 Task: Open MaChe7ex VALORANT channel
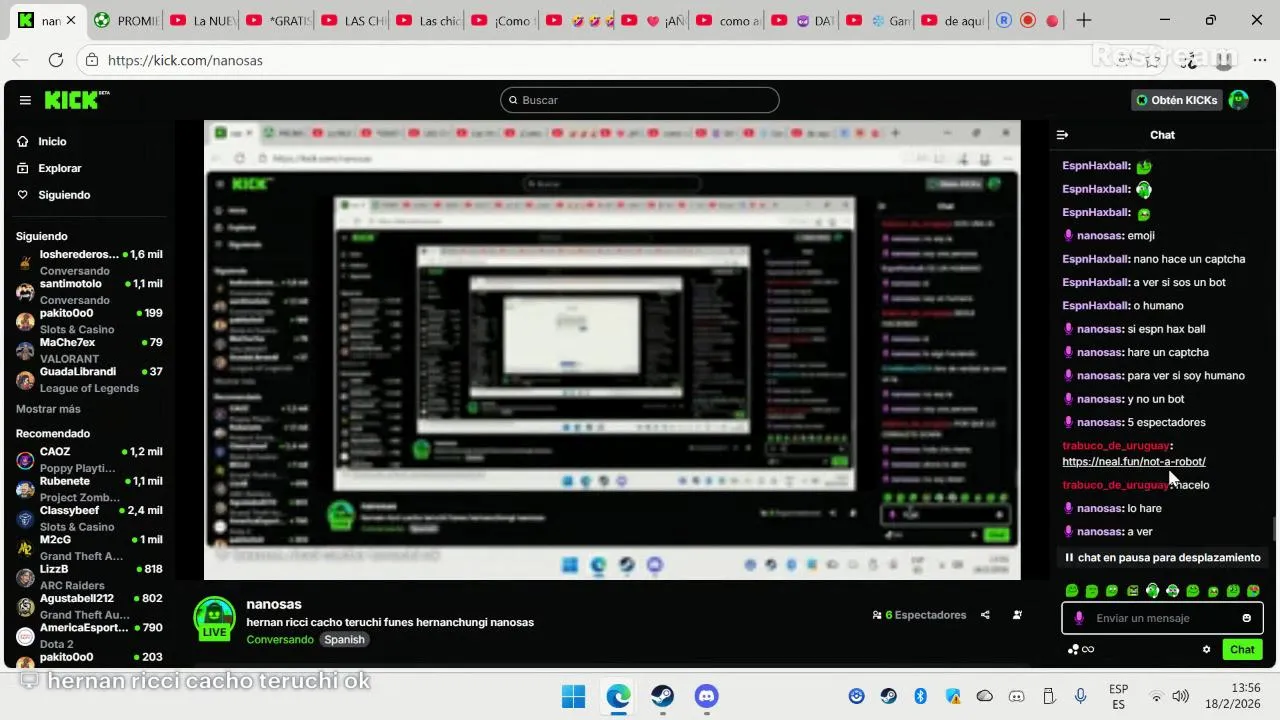pyautogui.click(x=89, y=350)
